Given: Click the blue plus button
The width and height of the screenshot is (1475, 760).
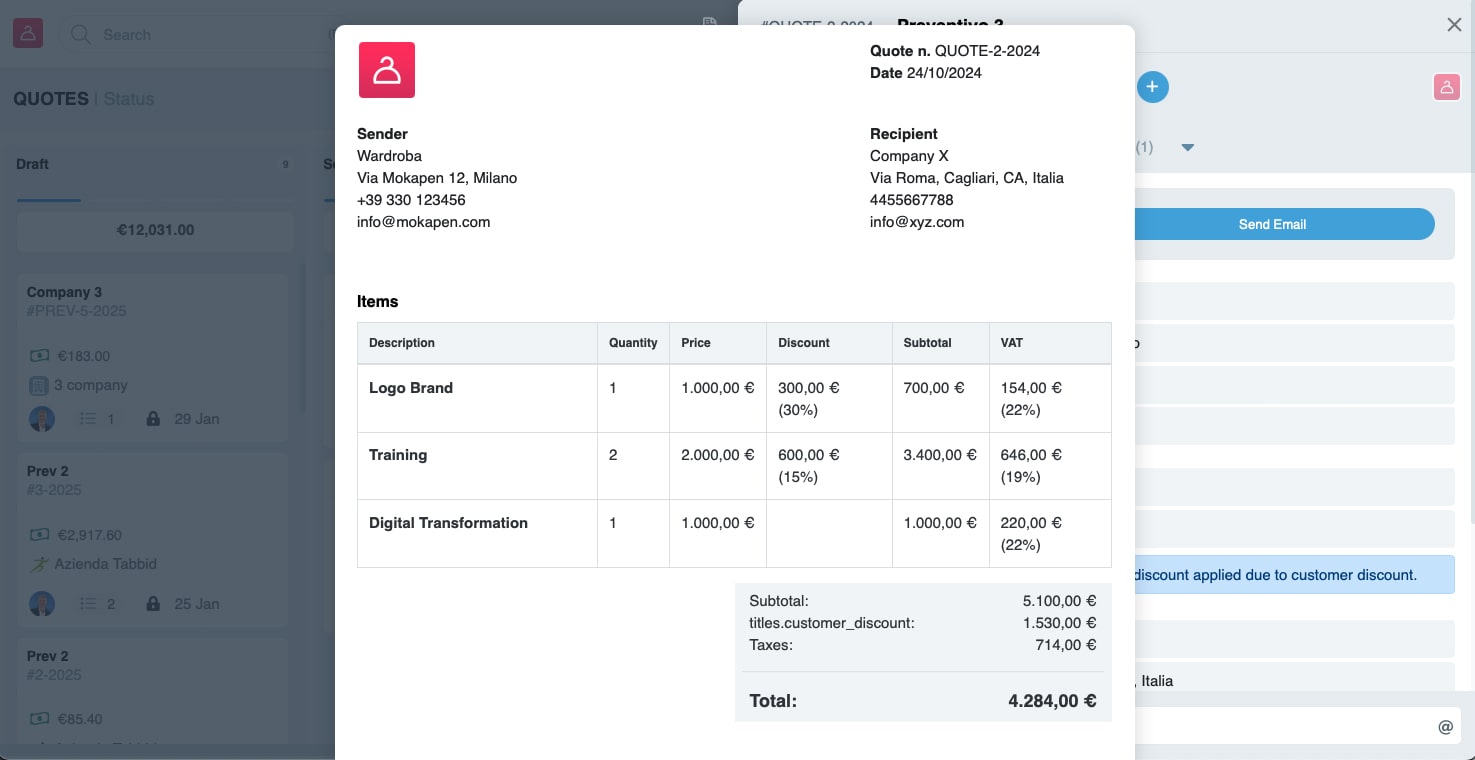Looking at the screenshot, I should click(x=1152, y=87).
